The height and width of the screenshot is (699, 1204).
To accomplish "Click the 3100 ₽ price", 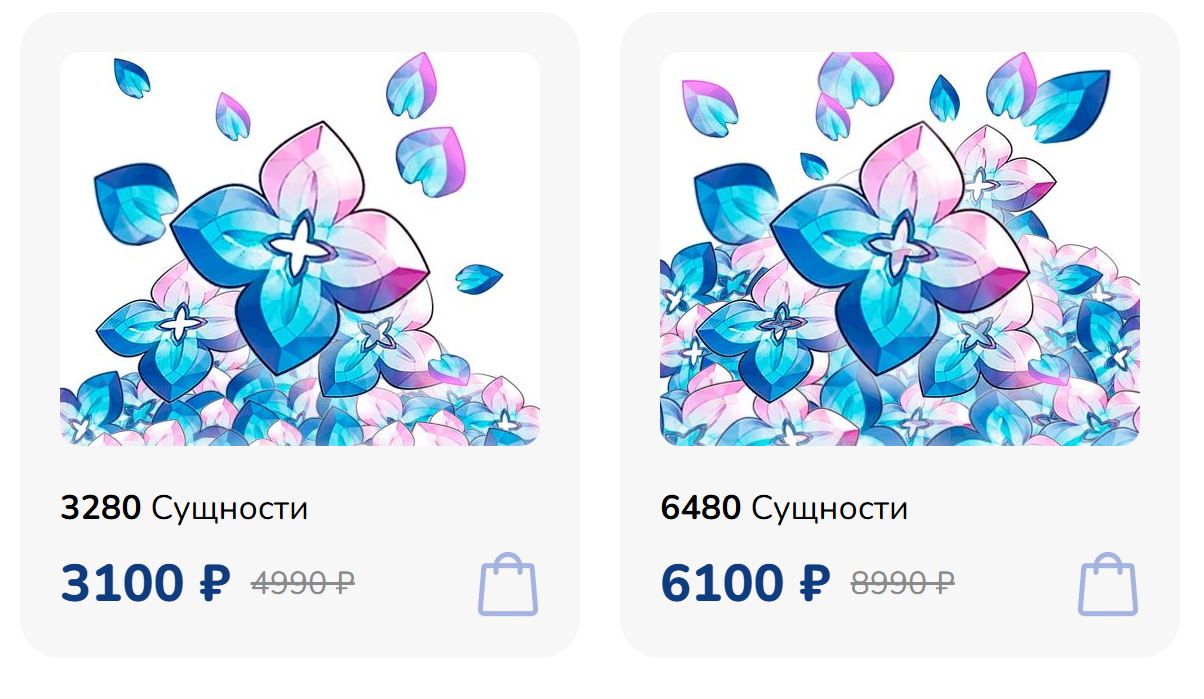I will [x=146, y=583].
